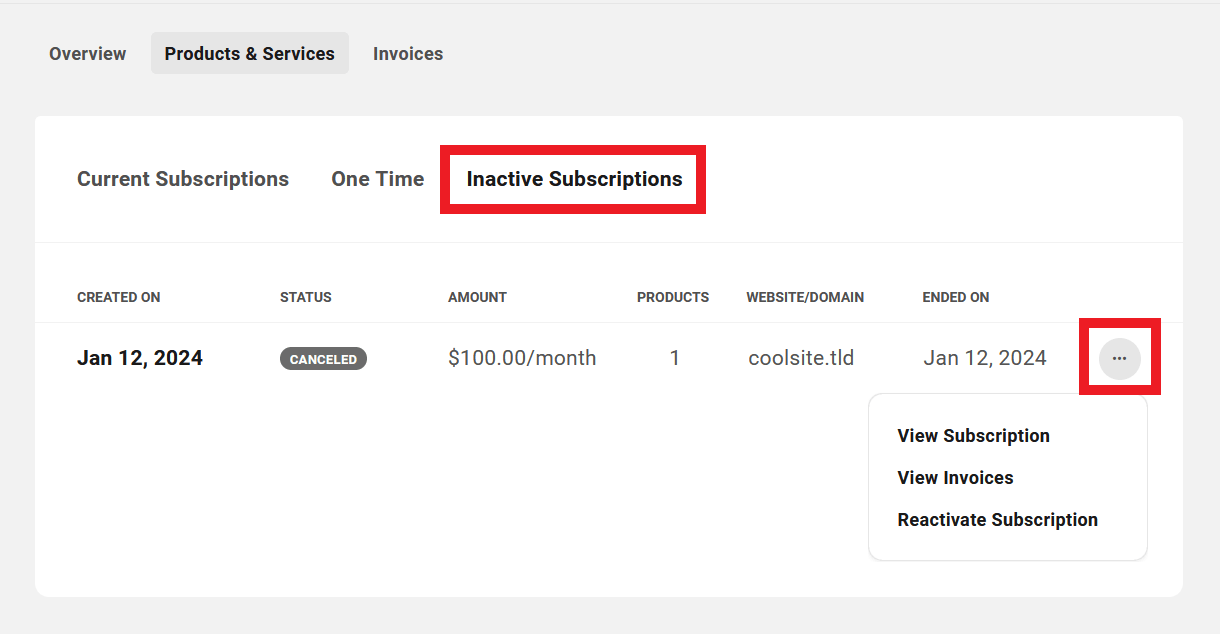
Task: Click the PRODUCTS column header
Action: click(x=672, y=297)
